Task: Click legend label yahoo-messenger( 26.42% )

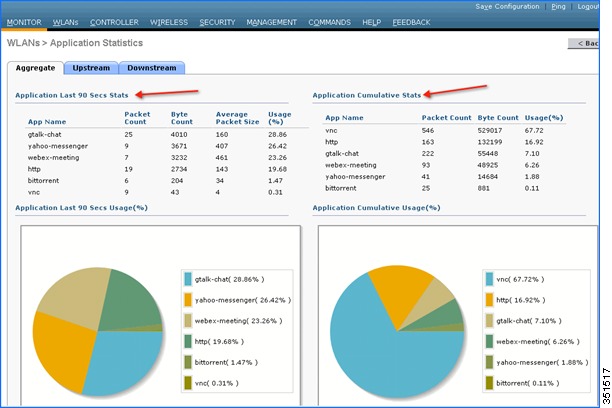Action: 243,300
